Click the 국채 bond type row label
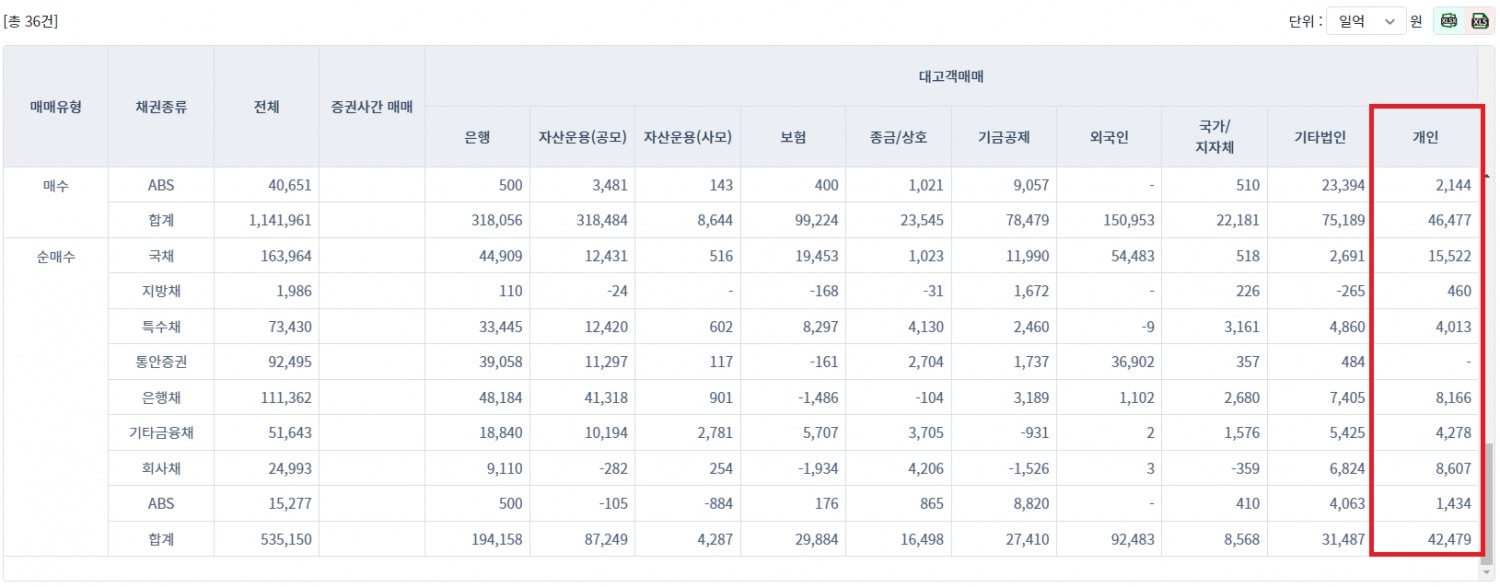The width and height of the screenshot is (1500, 587). (x=161, y=256)
